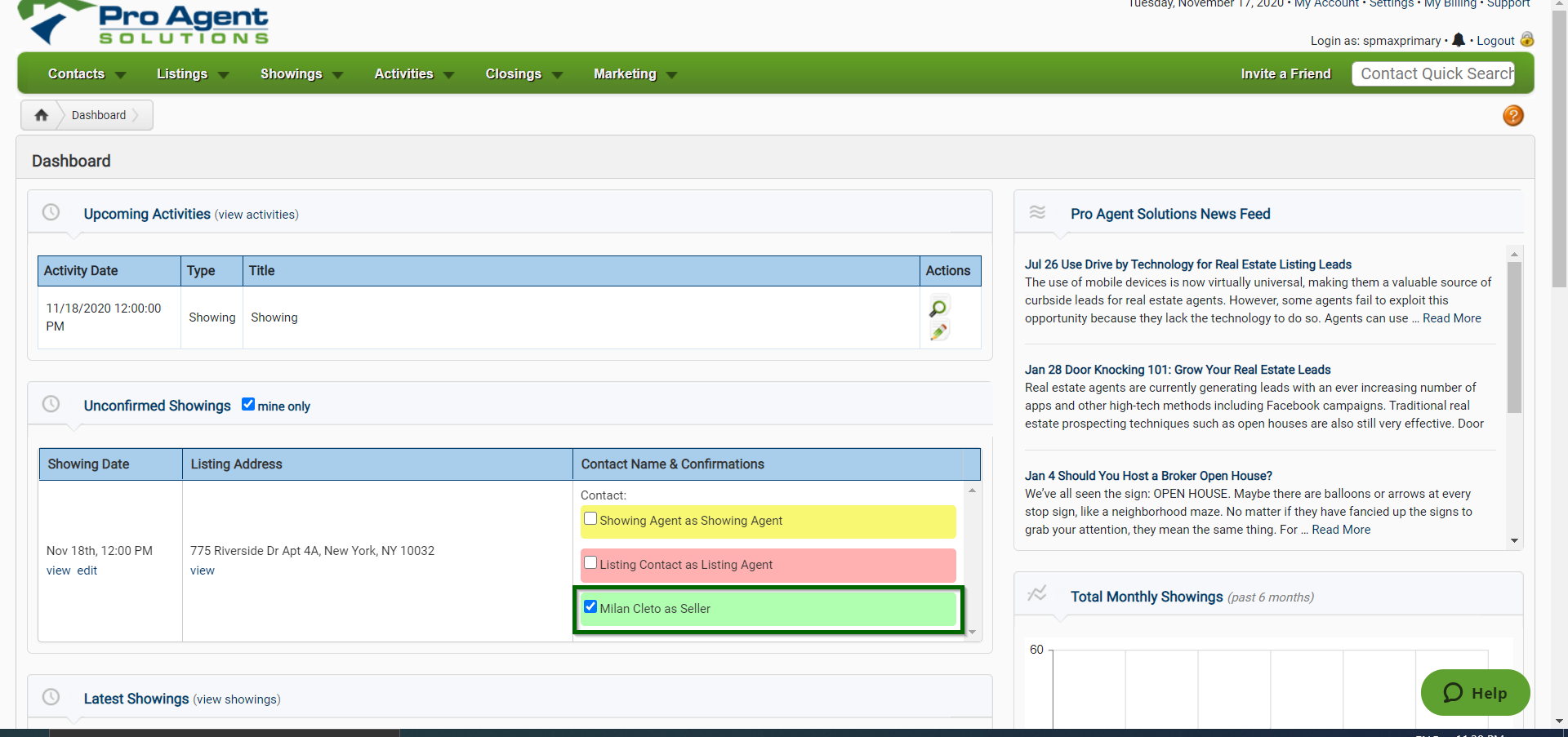Screen dimensions: 1568x737
Task: Open Use Drive by Technology article
Action: pos(1188,264)
